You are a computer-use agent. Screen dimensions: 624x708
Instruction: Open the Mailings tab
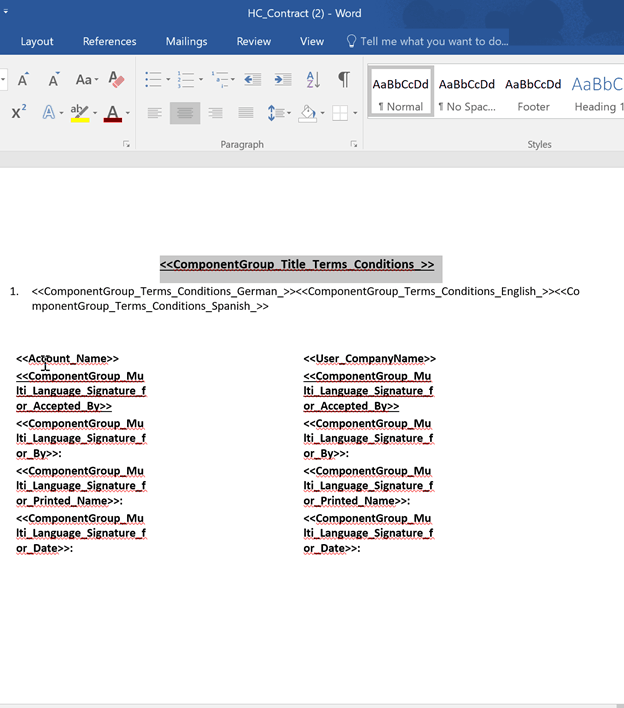coord(186,42)
